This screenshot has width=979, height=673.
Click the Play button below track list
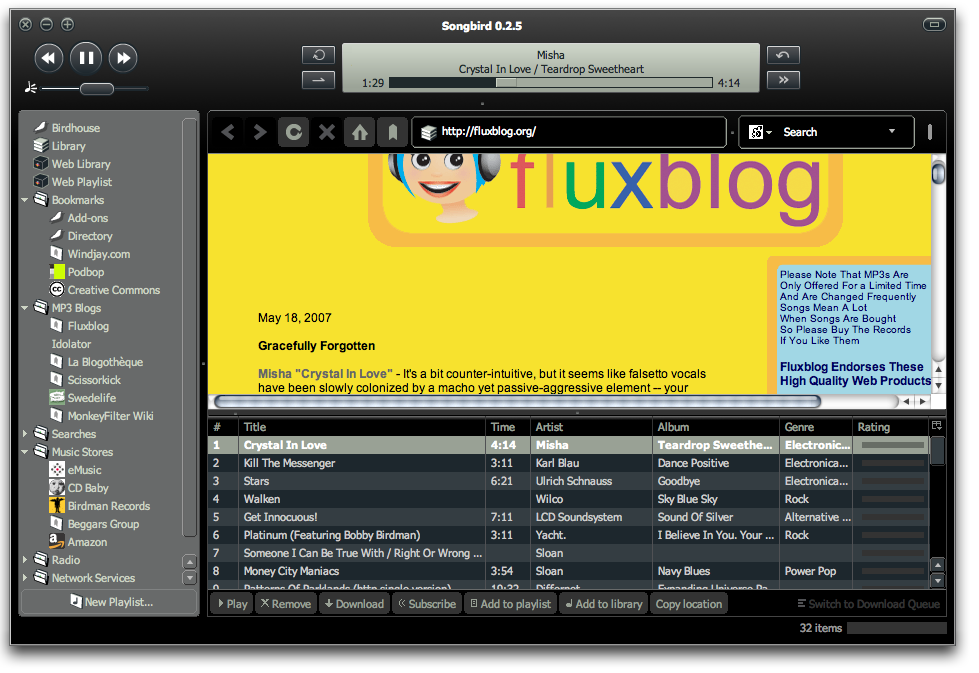232,604
